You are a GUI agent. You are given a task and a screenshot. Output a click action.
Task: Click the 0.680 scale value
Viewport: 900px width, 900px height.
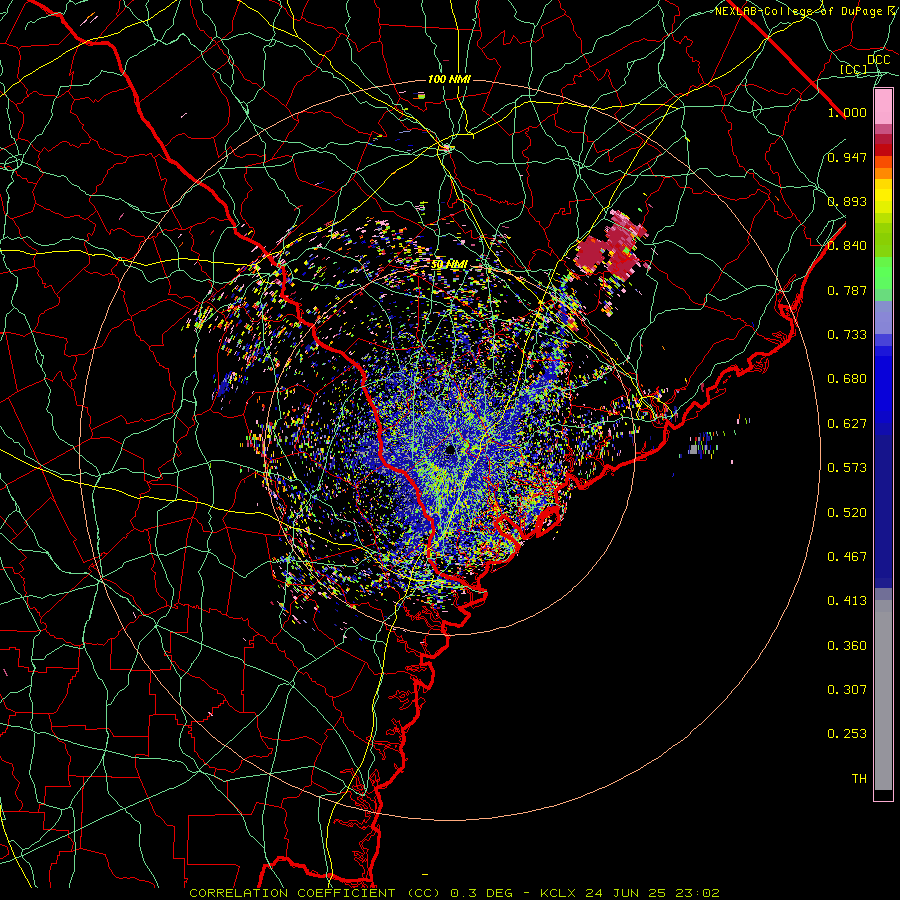point(847,379)
